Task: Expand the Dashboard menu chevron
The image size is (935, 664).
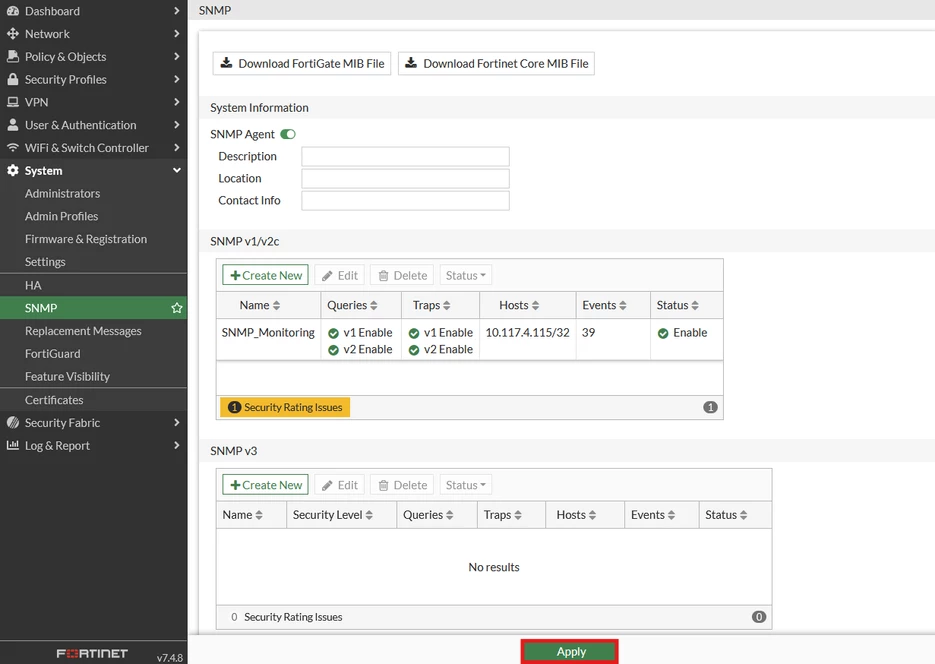Action: coord(177,11)
